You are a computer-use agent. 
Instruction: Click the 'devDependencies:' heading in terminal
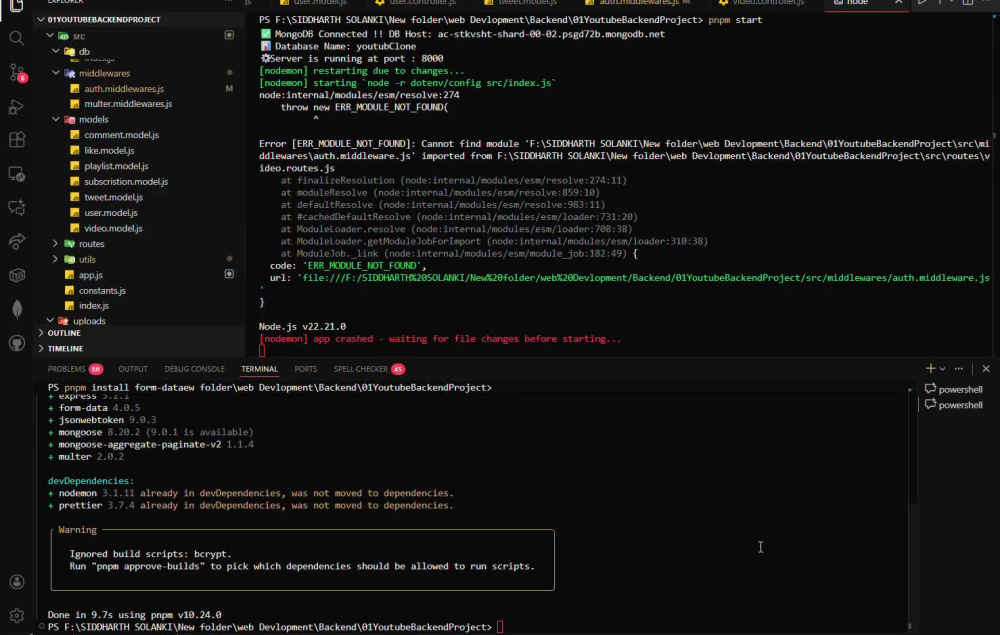tap(91, 481)
